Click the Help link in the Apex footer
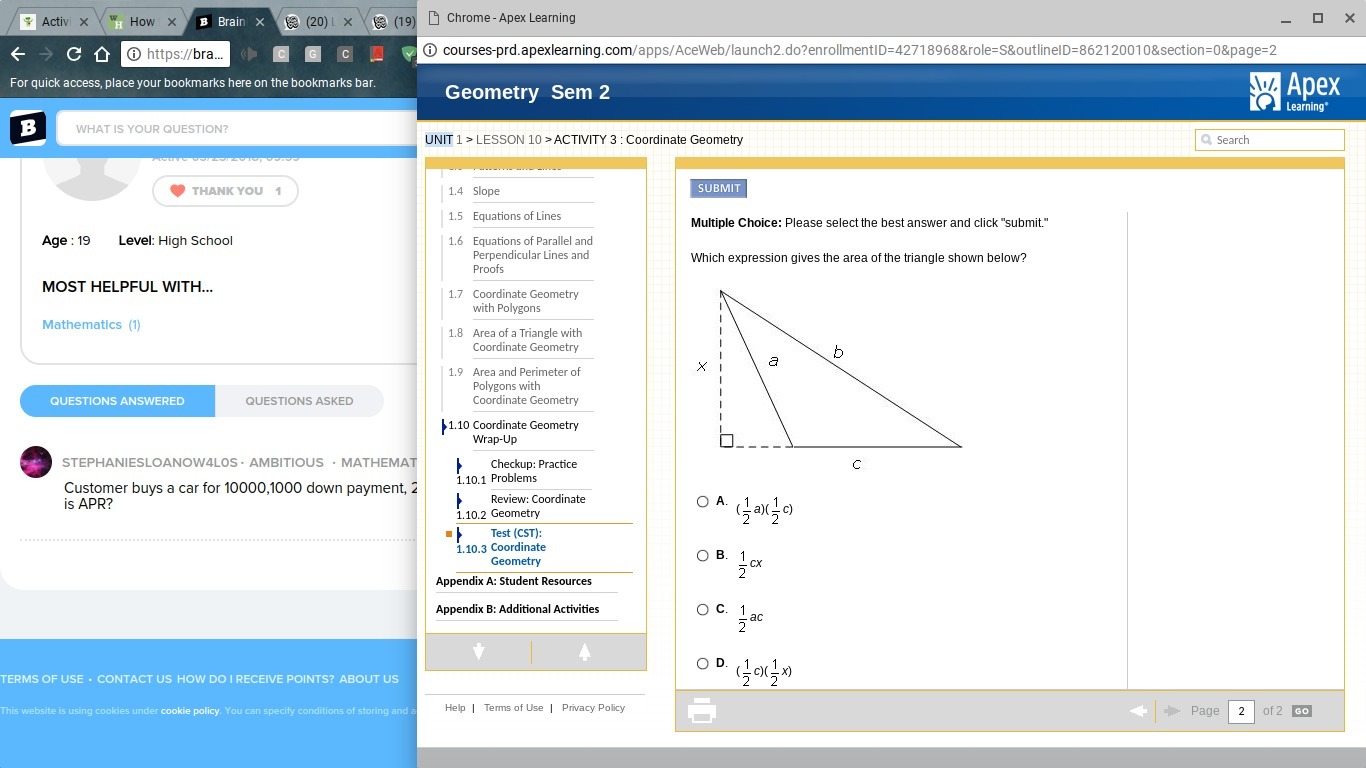Viewport: 1366px width, 768px height. [x=455, y=708]
